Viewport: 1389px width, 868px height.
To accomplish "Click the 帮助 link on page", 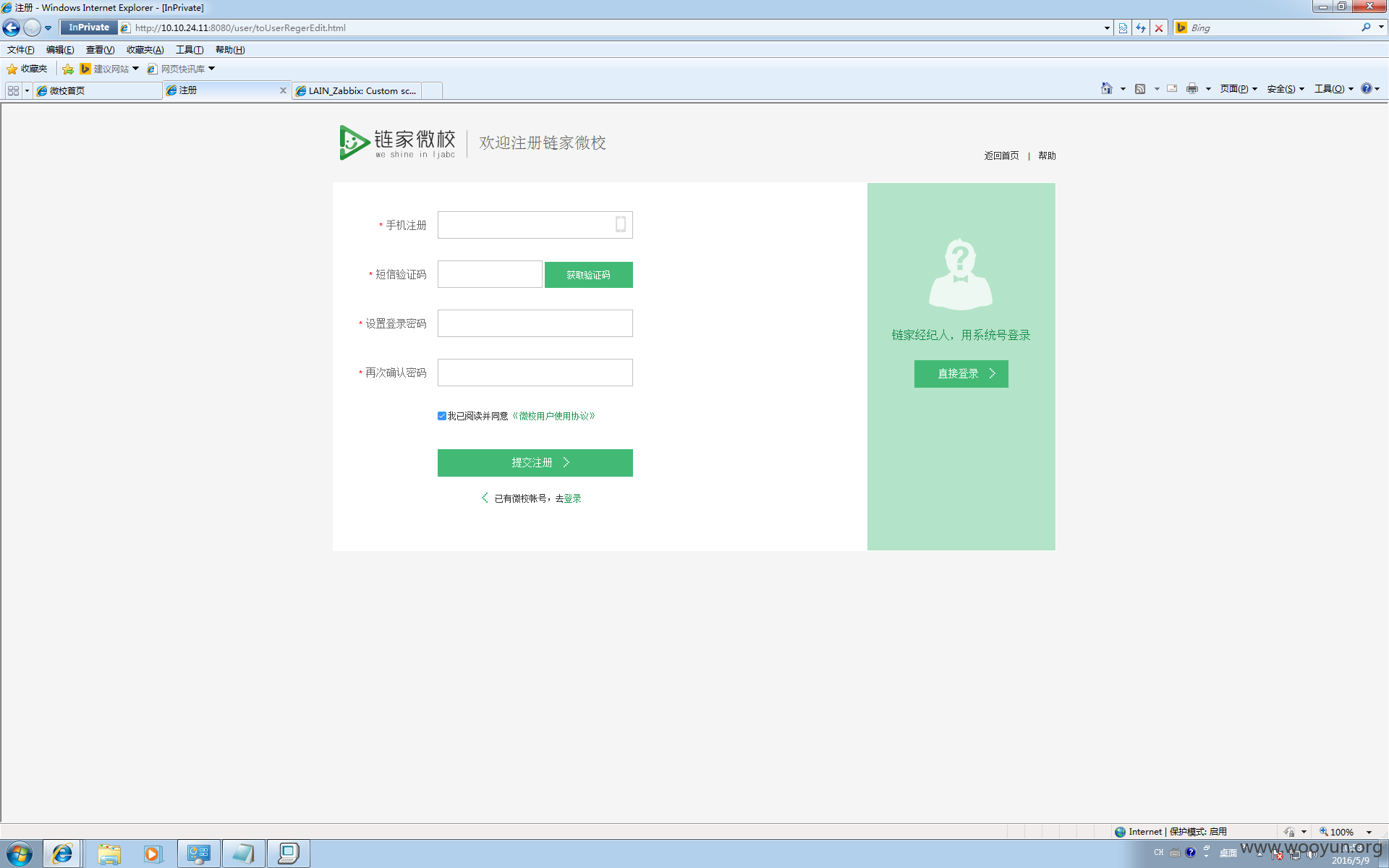I will (x=1047, y=156).
